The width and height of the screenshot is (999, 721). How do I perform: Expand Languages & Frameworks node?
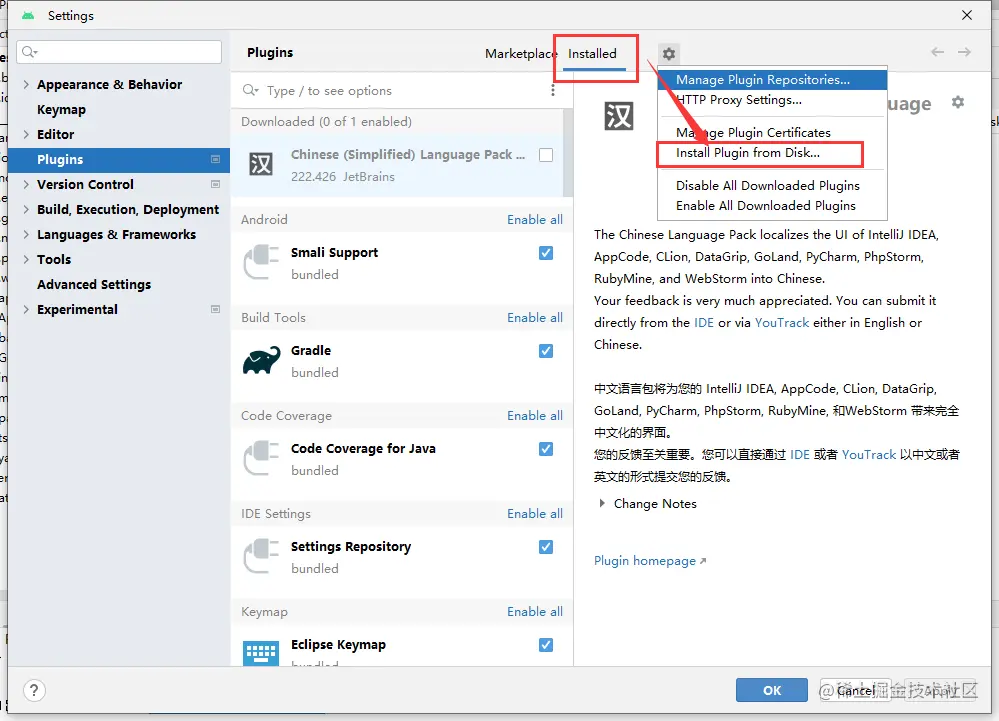point(26,234)
